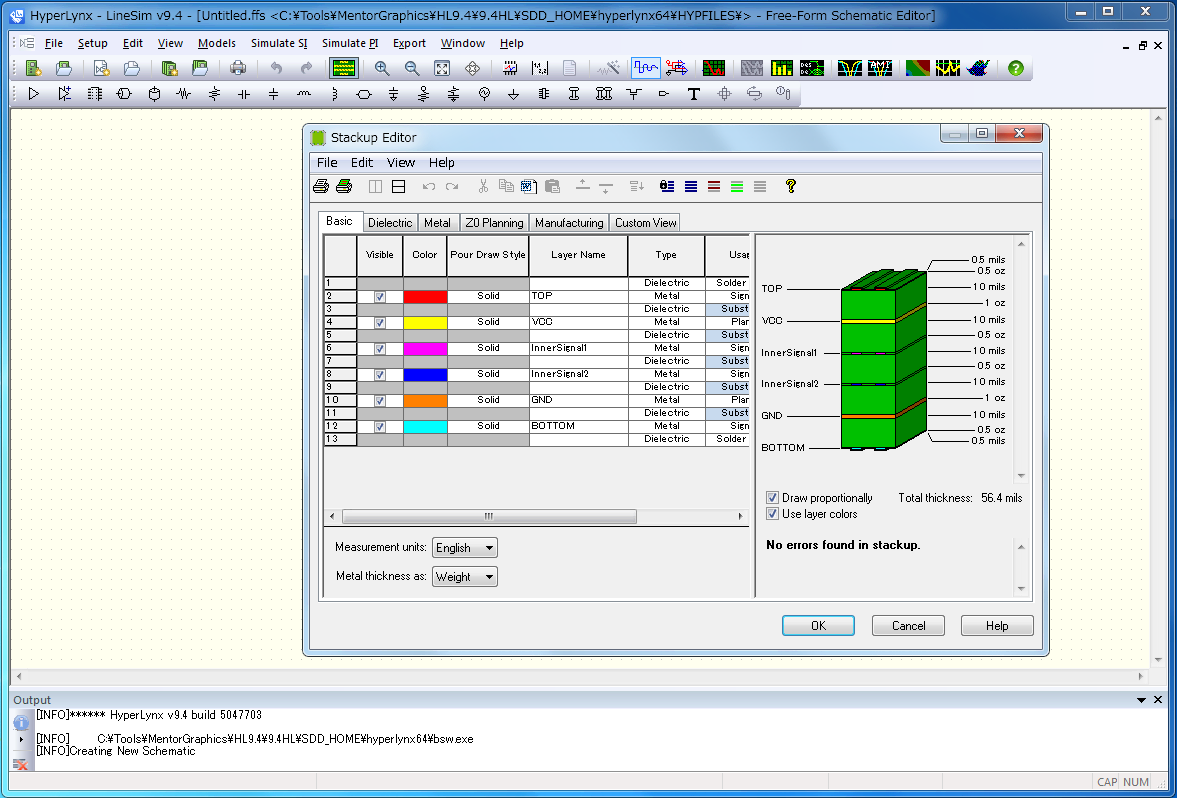Click the print icon in main toolbar
Viewport: 1177px width, 798px height.
click(237, 68)
